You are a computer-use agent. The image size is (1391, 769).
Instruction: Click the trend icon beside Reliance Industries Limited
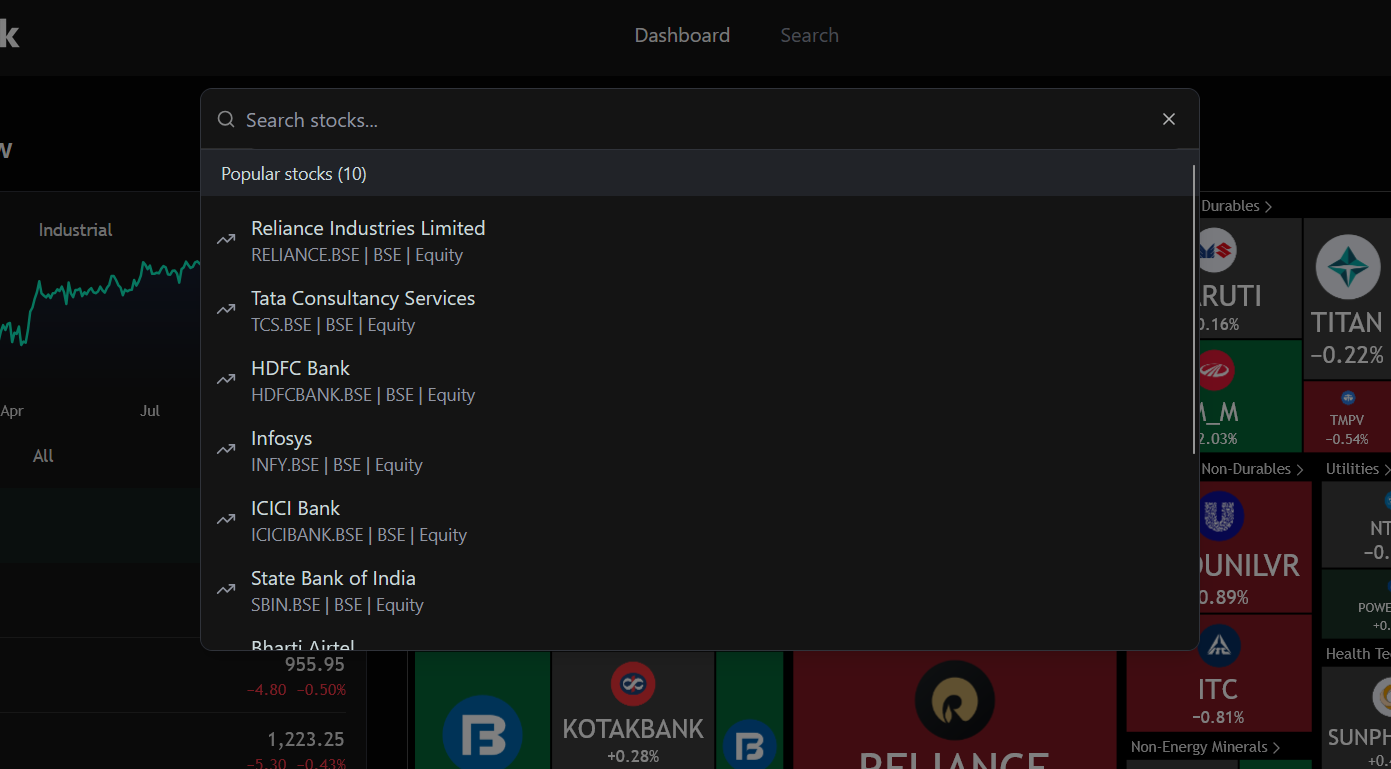227,239
